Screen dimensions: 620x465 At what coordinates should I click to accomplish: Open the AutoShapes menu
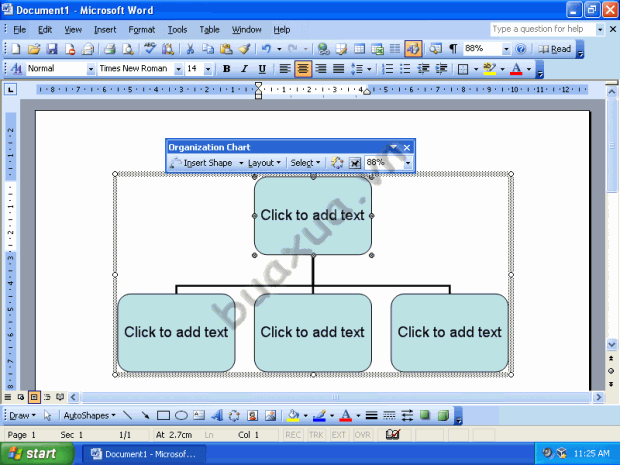click(x=89, y=416)
